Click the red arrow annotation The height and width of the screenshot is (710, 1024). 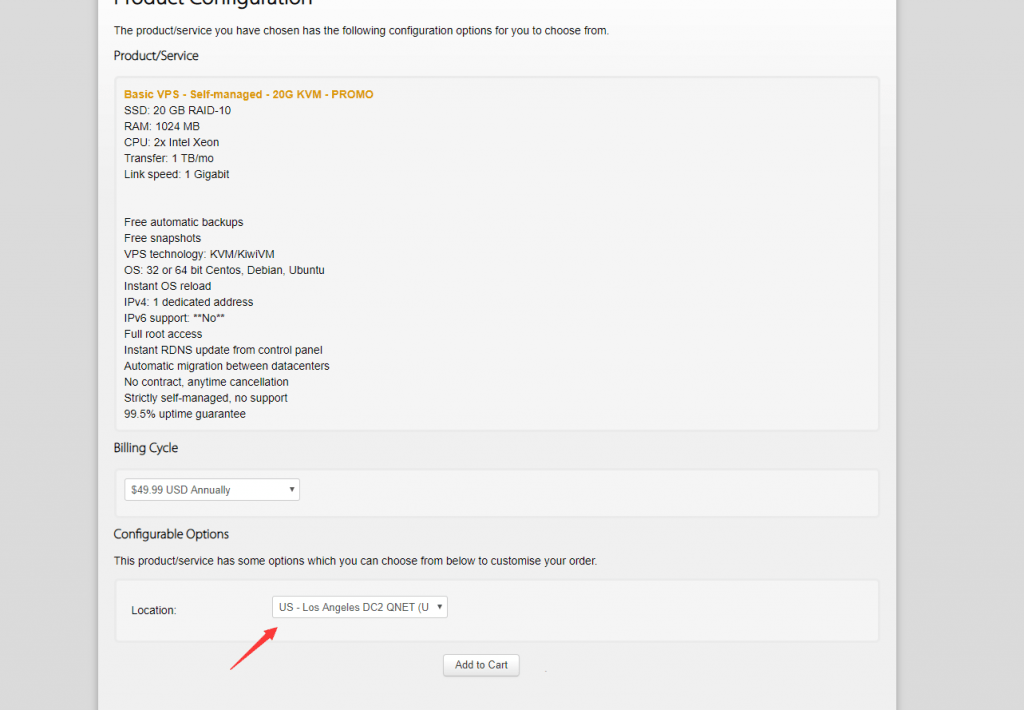[x=254, y=647]
